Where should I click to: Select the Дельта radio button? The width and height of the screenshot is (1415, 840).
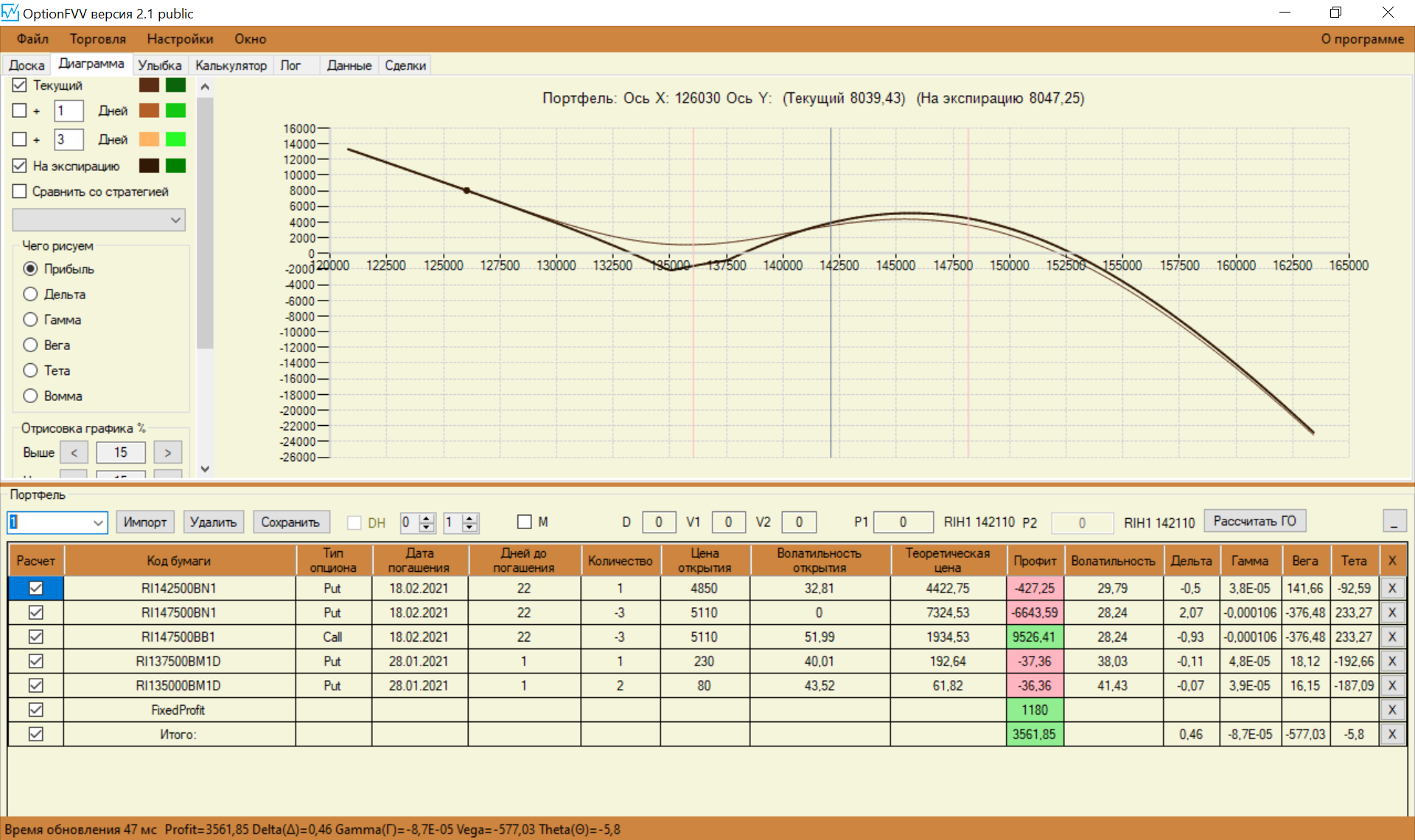30,294
